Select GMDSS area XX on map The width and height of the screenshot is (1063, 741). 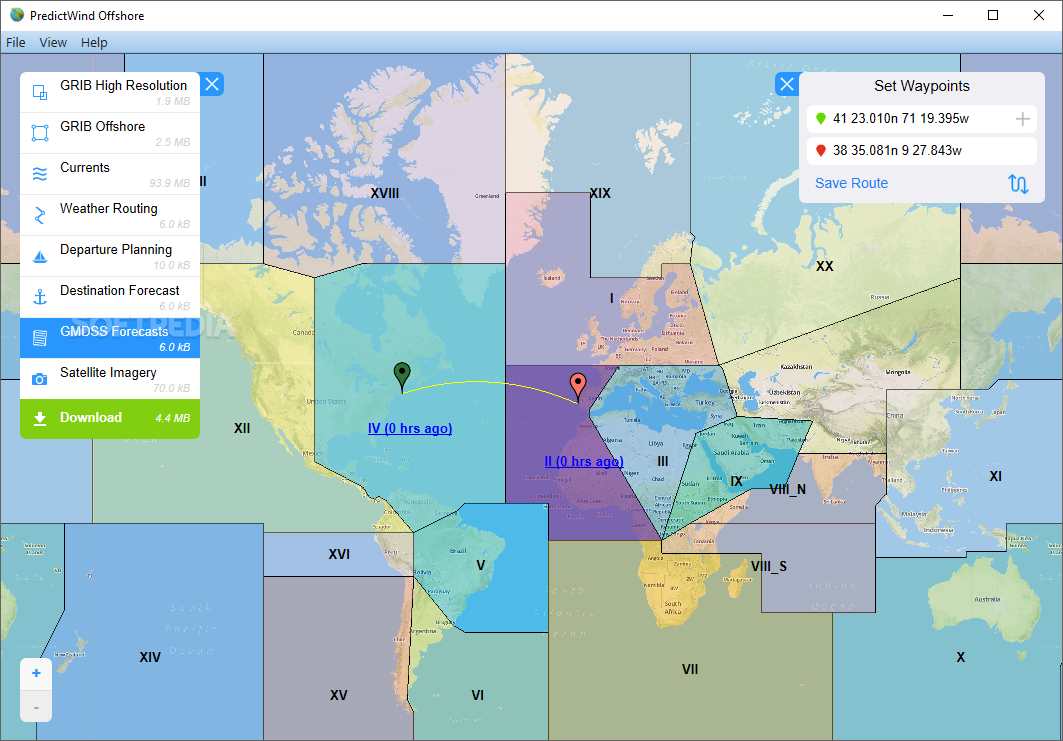pyautogui.click(x=824, y=266)
